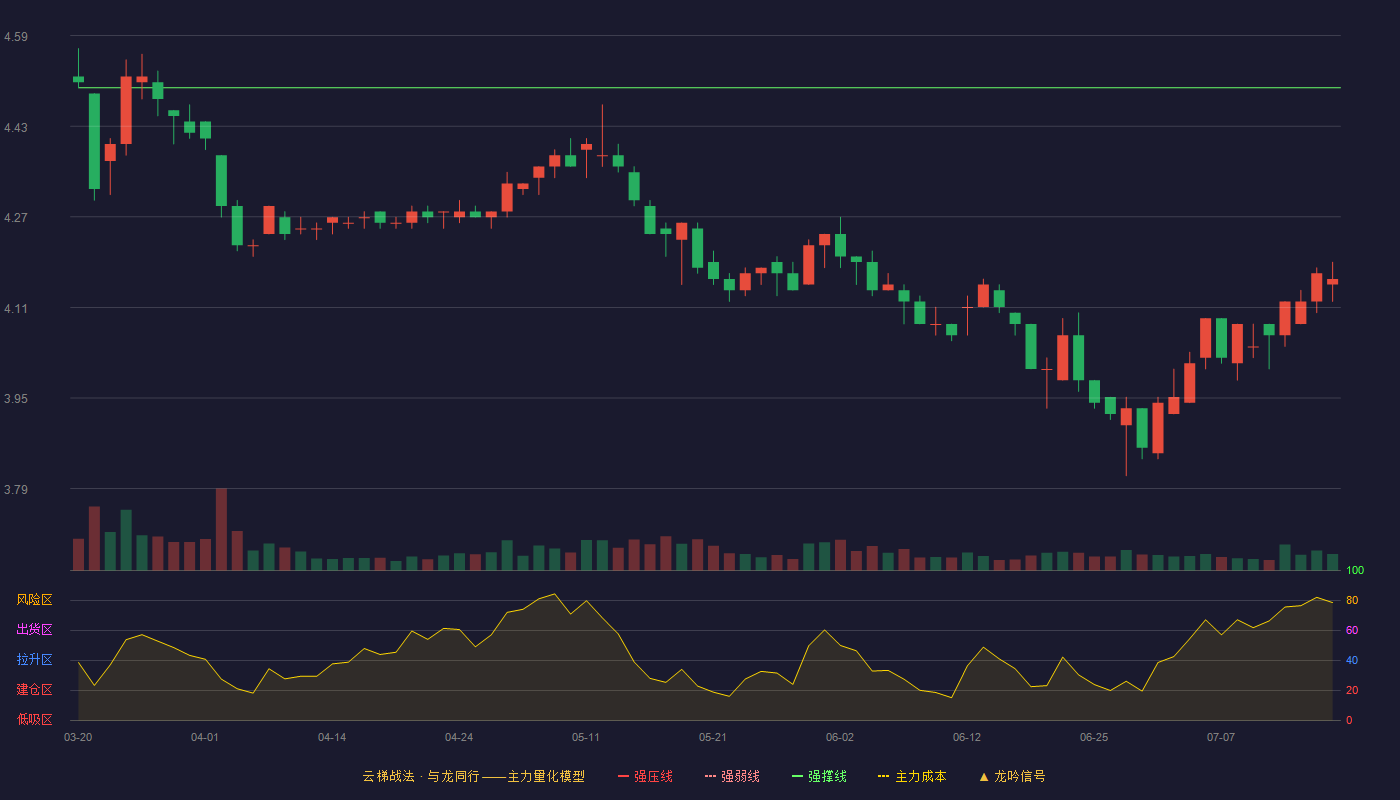Click the 4.27 price axis label
This screenshot has width=1400, height=800.
tap(16, 218)
